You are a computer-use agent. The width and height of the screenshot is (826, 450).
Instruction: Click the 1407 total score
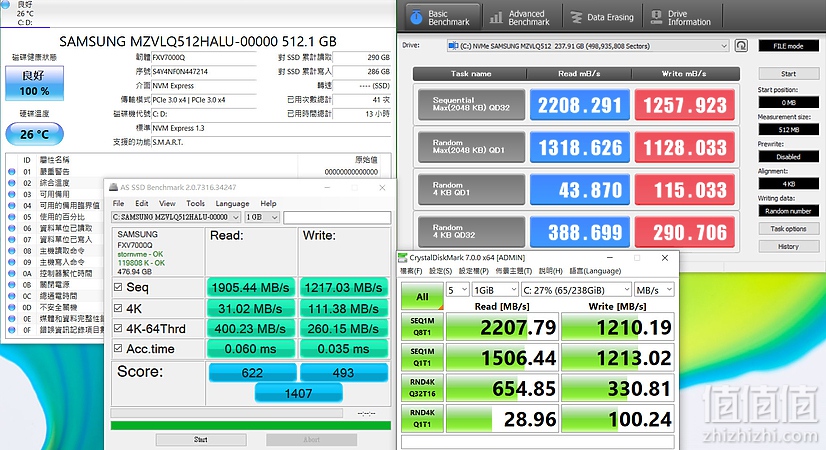point(299,393)
